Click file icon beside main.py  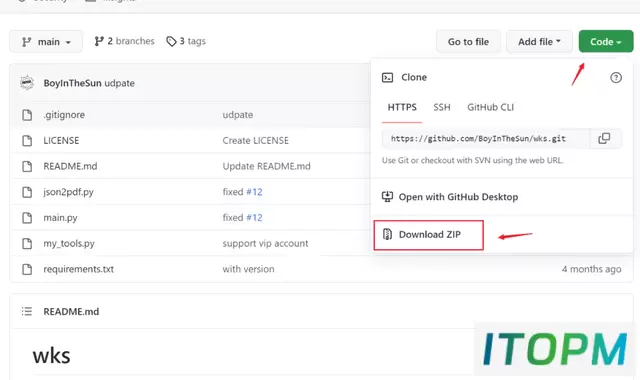coord(27,218)
